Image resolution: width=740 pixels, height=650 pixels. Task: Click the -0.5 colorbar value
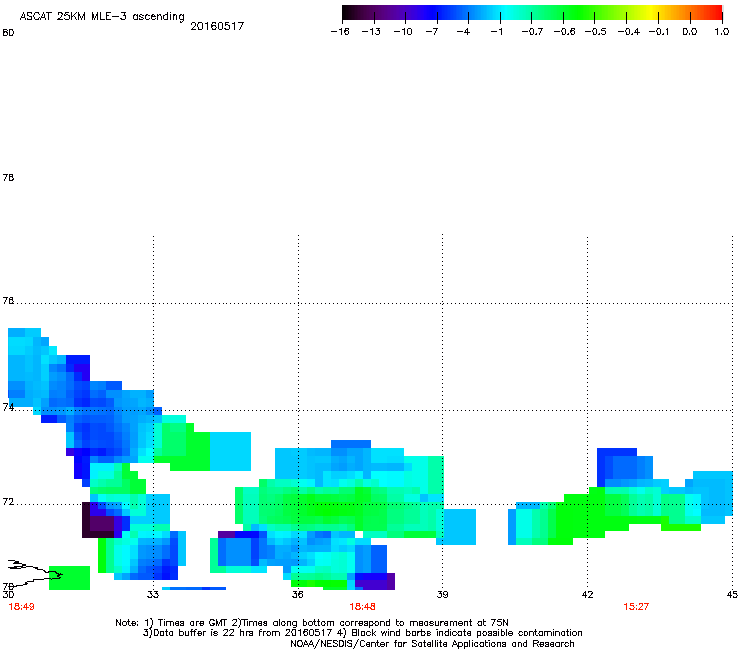596,32
